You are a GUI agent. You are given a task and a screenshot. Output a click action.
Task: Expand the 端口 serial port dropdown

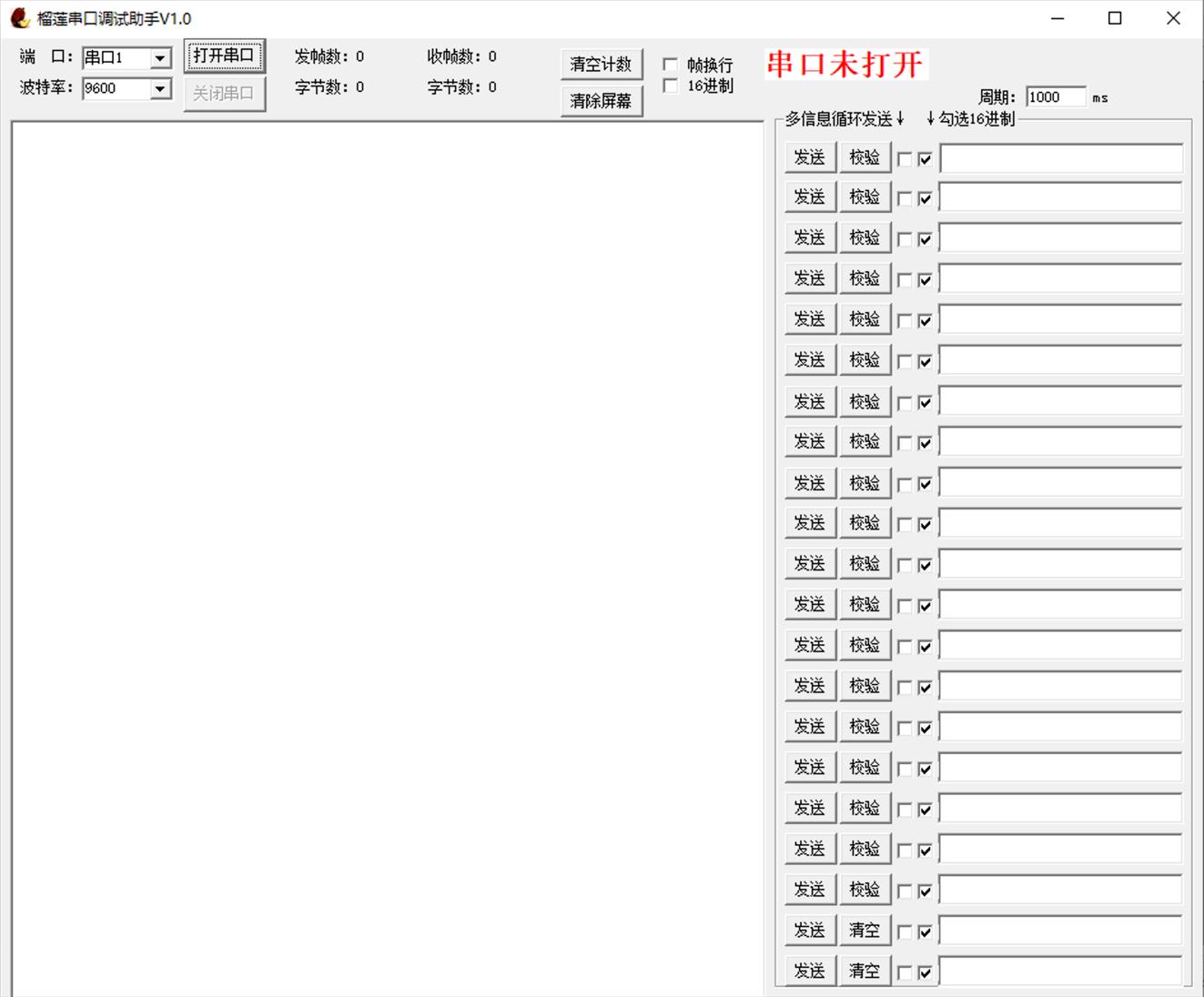click(x=160, y=58)
